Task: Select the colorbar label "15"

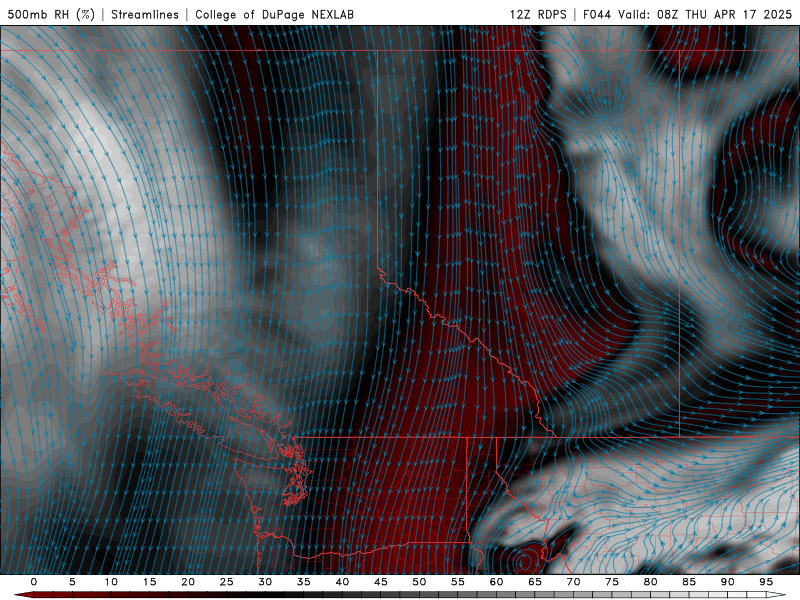Action: [x=149, y=582]
